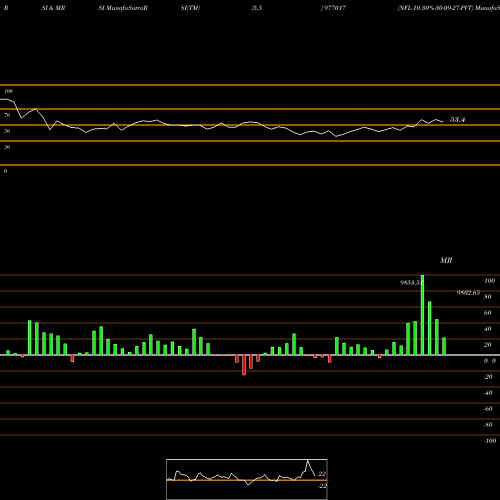The width and height of the screenshot is (500, 500).
Task: Click the 30 level label on RSI axis
Action: [7, 147]
